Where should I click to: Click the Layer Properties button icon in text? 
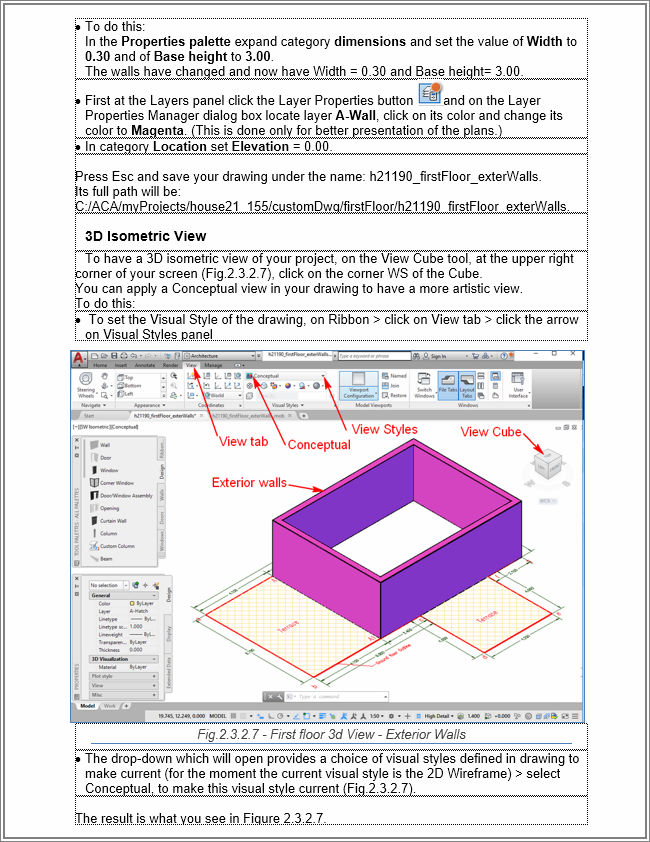430,93
